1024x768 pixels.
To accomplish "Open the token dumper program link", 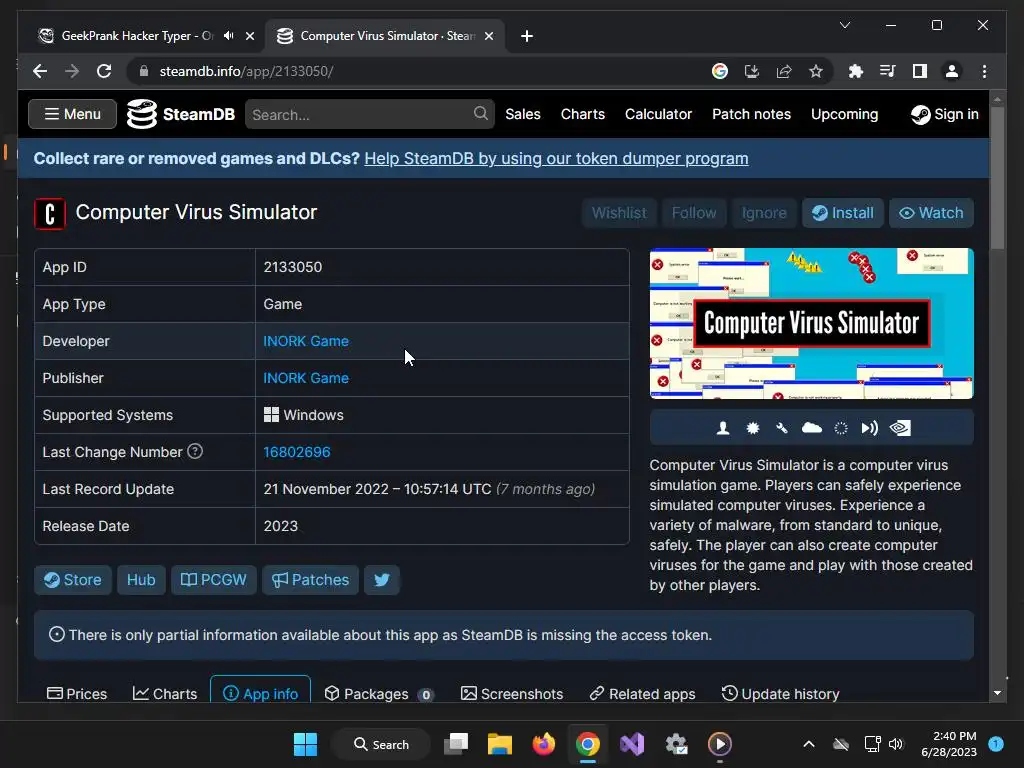I will tap(556, 159).
